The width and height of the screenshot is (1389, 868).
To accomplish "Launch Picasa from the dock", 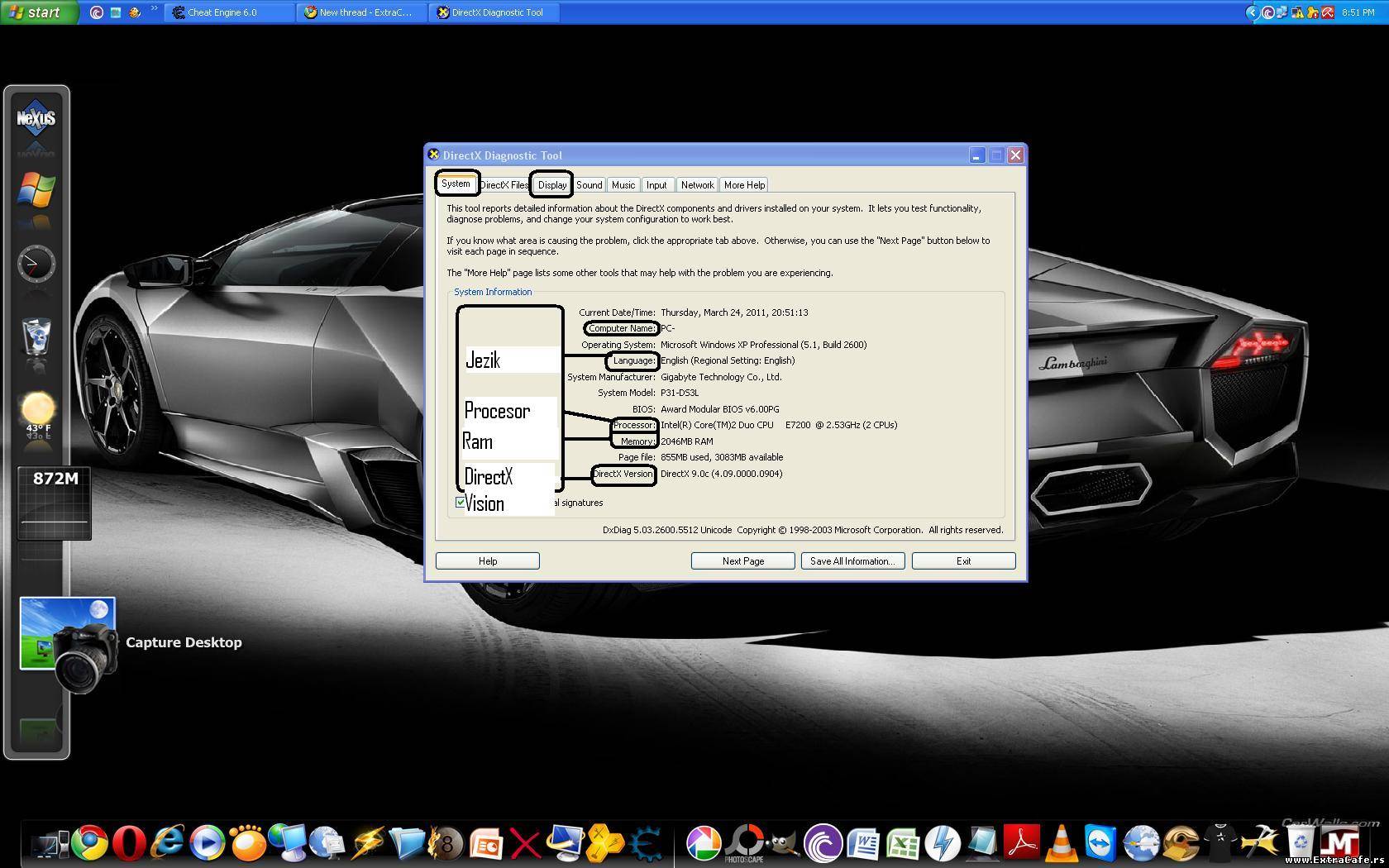I will tap(704, 845).
